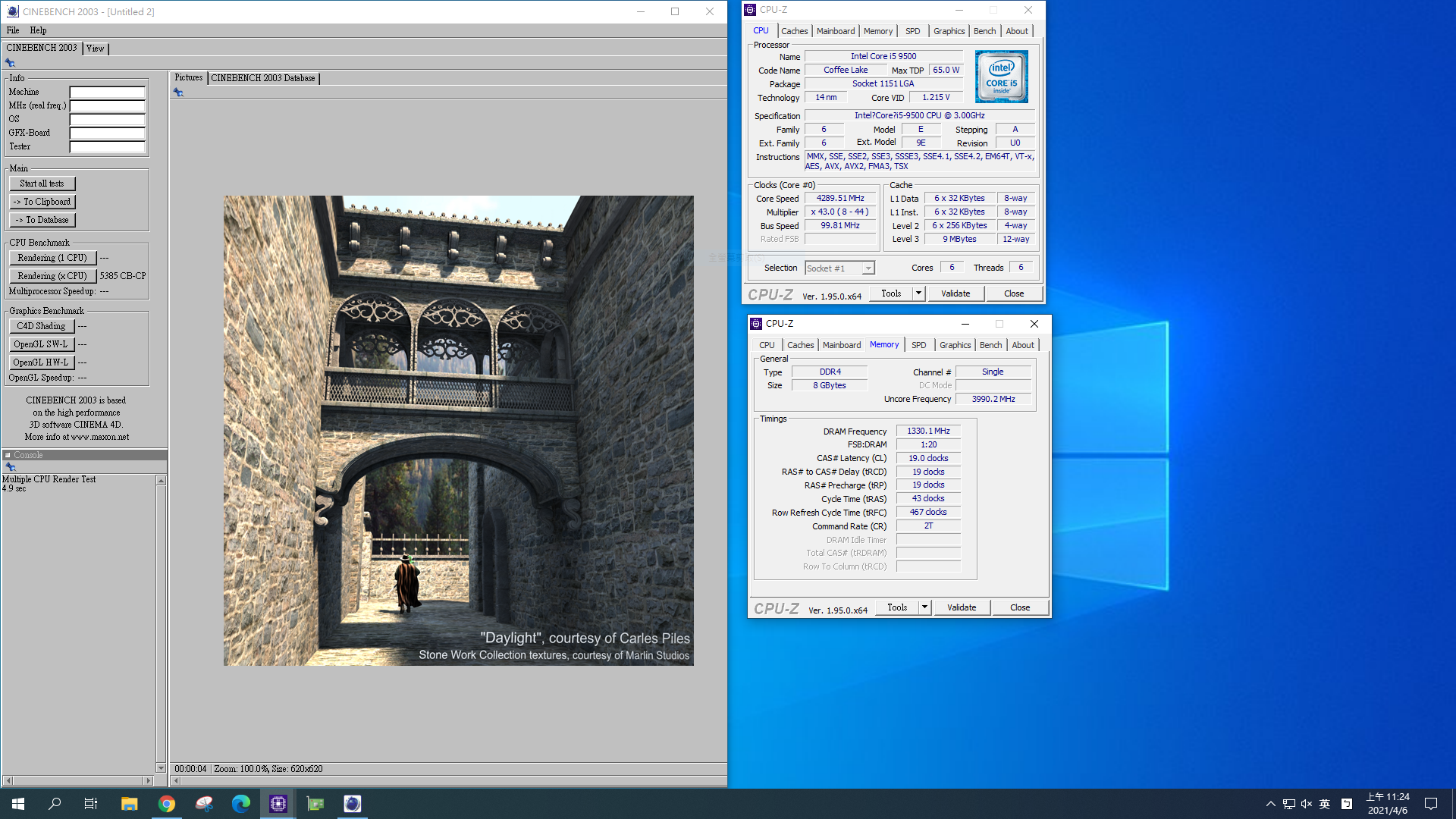Click console scrollbar up arrow
The height and width of the screenshot is (819, 1456).
pos(161,481)
